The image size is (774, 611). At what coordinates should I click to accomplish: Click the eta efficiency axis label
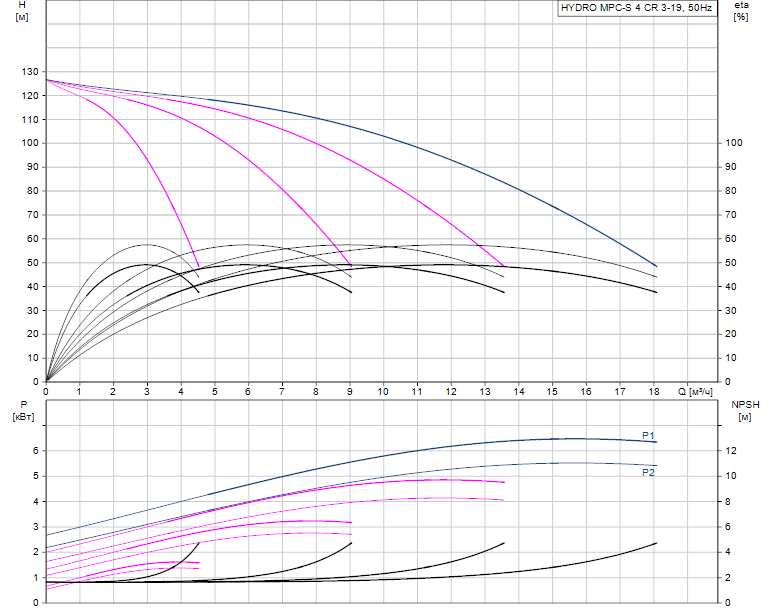click(x=741, y=6)
